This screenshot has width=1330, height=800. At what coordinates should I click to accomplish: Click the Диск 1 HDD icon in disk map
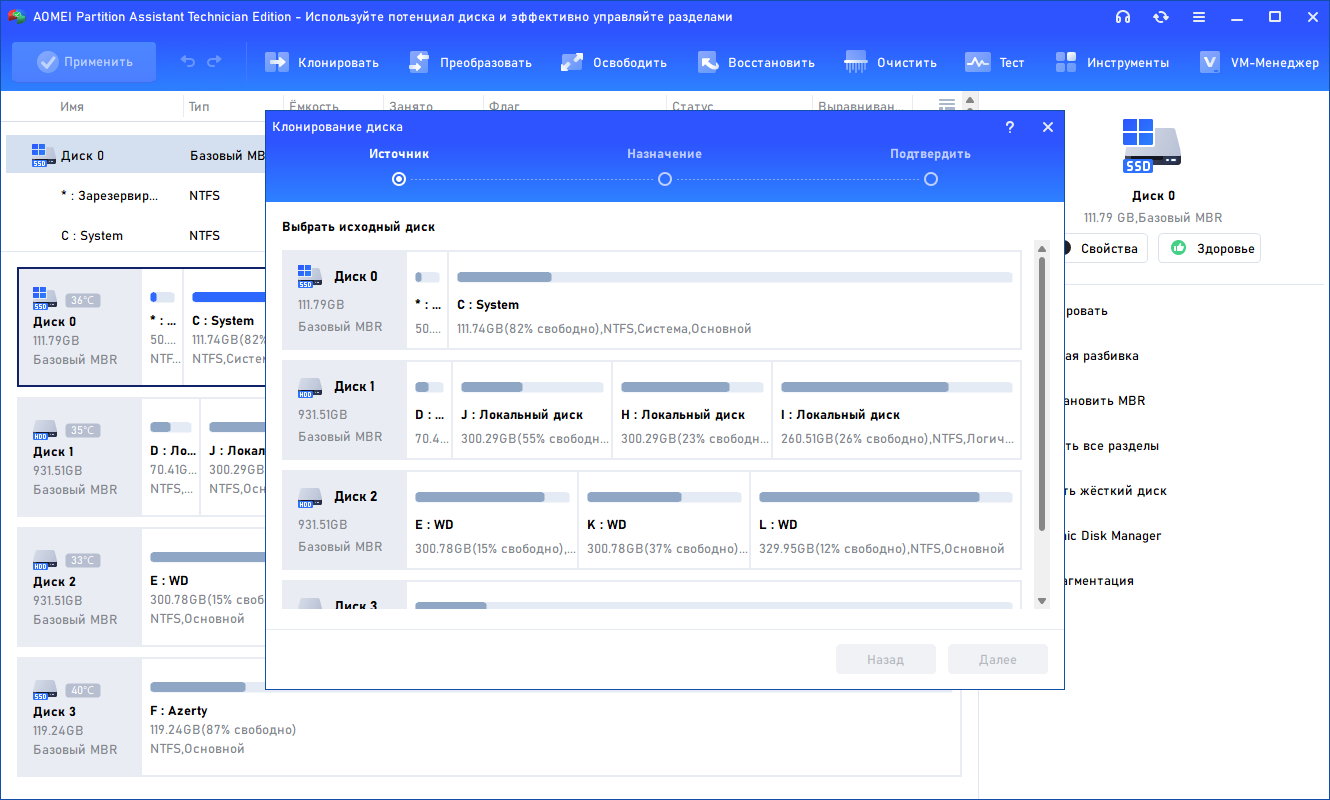[x=45, y=428]
